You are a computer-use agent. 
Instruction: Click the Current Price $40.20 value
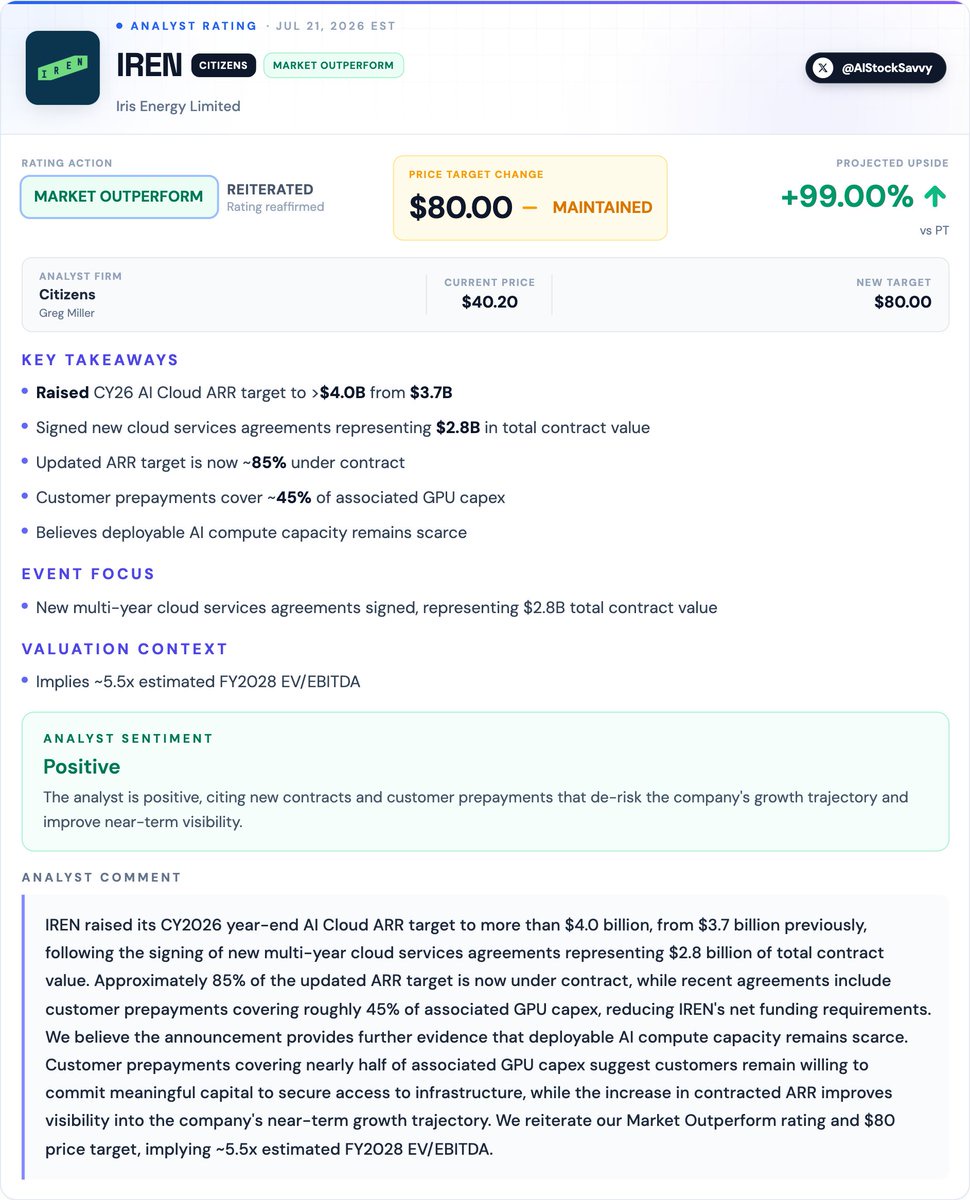click(x=490, y=302)
